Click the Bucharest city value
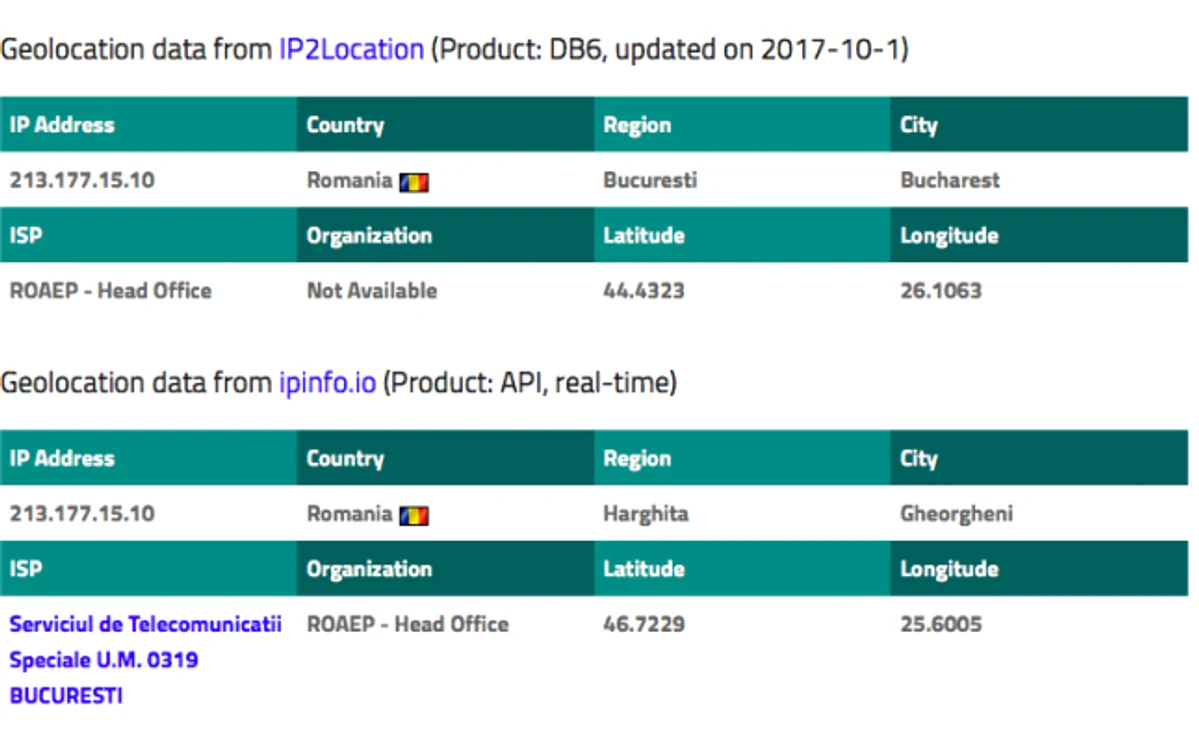This screenshot has width=1199, height=750. 950,180
